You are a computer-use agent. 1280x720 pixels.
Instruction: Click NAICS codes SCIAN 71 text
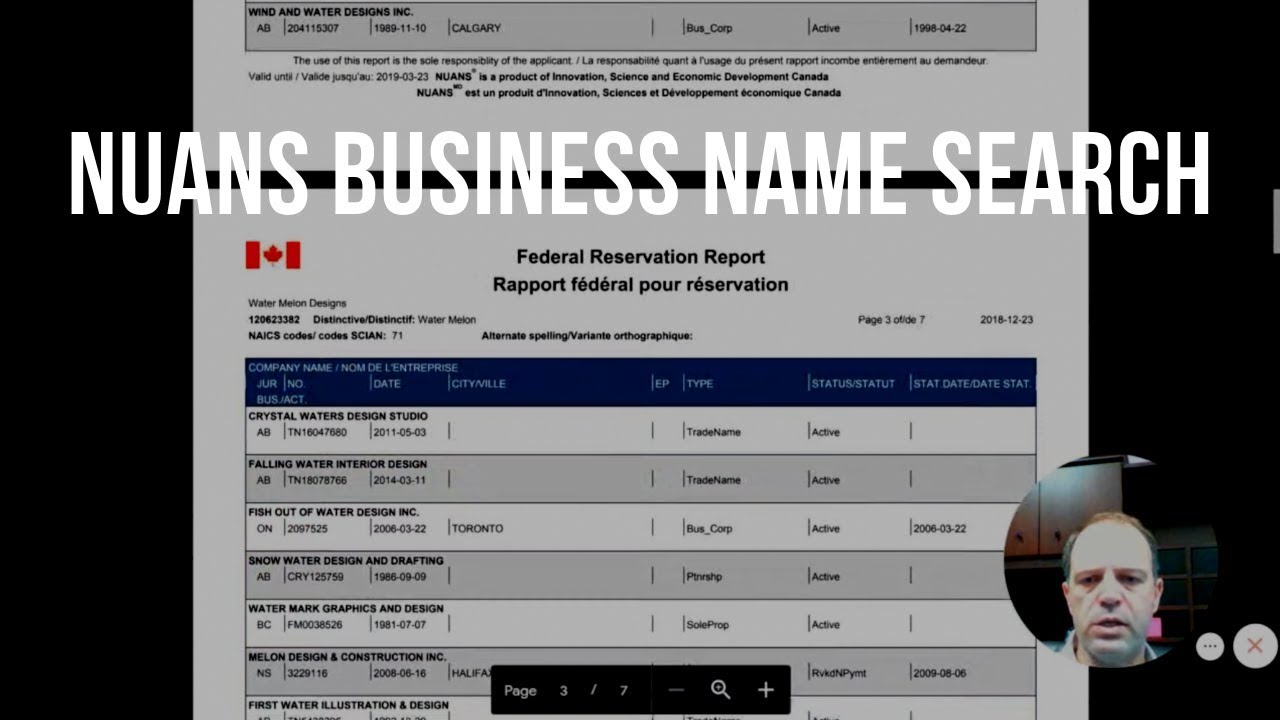pyautogui.click(x=326, y=336)
